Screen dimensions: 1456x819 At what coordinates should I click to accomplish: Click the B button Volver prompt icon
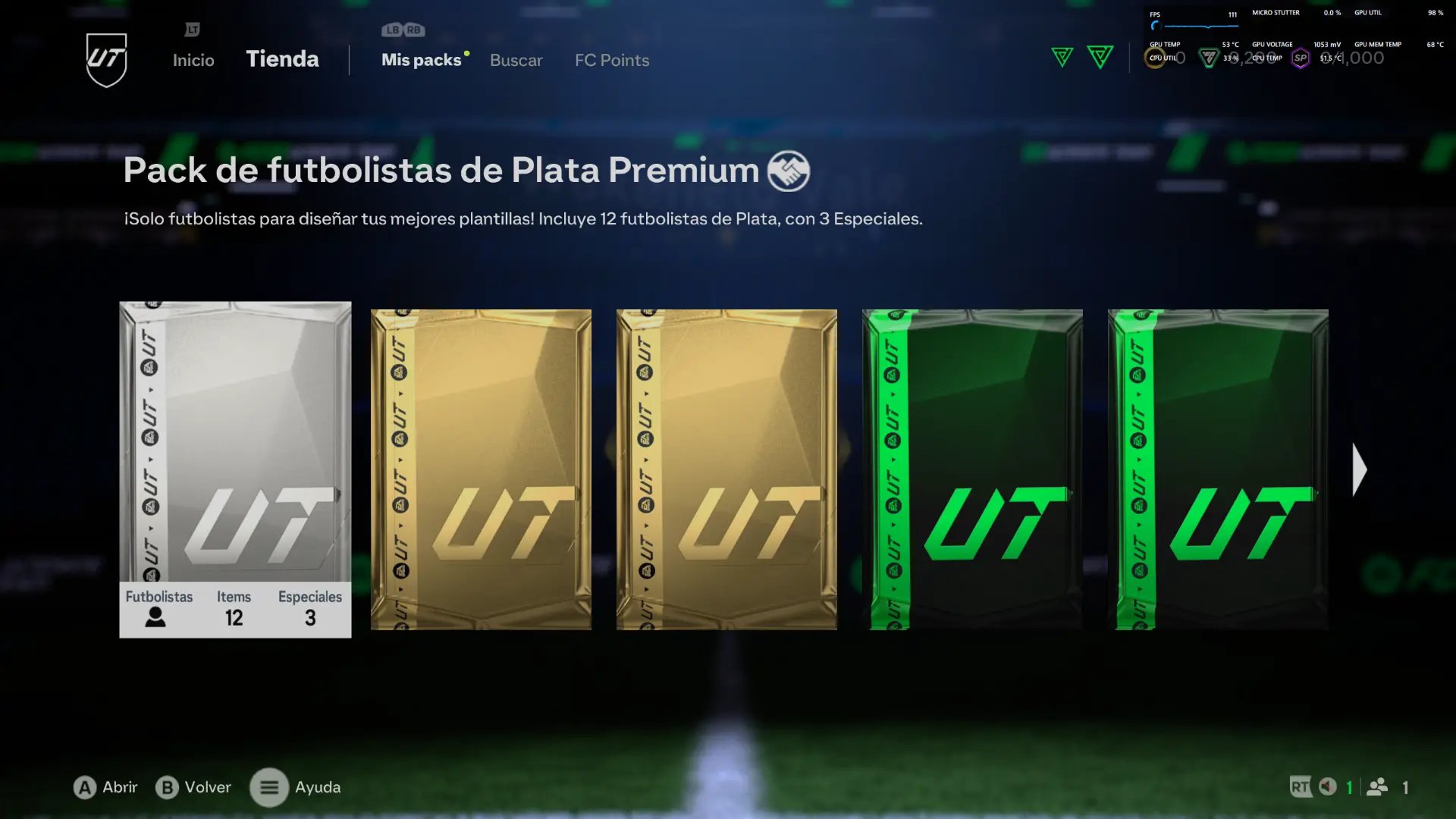tap(167, 788)
